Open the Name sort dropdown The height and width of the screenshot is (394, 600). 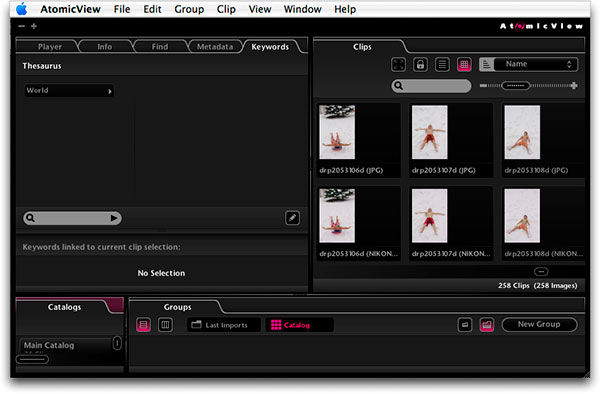(x=535, y=64)
